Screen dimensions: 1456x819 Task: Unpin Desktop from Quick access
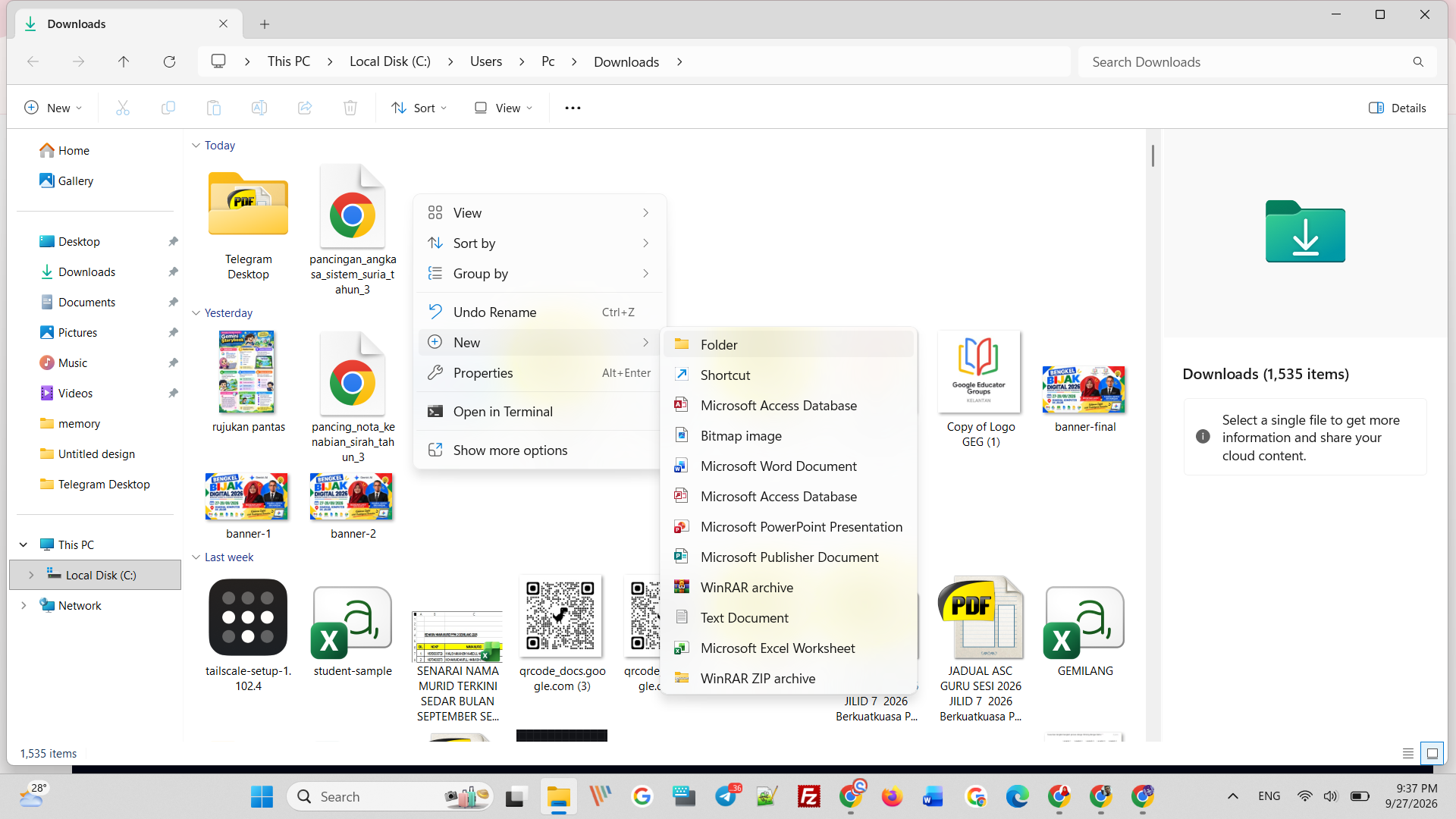coord(173,241)
